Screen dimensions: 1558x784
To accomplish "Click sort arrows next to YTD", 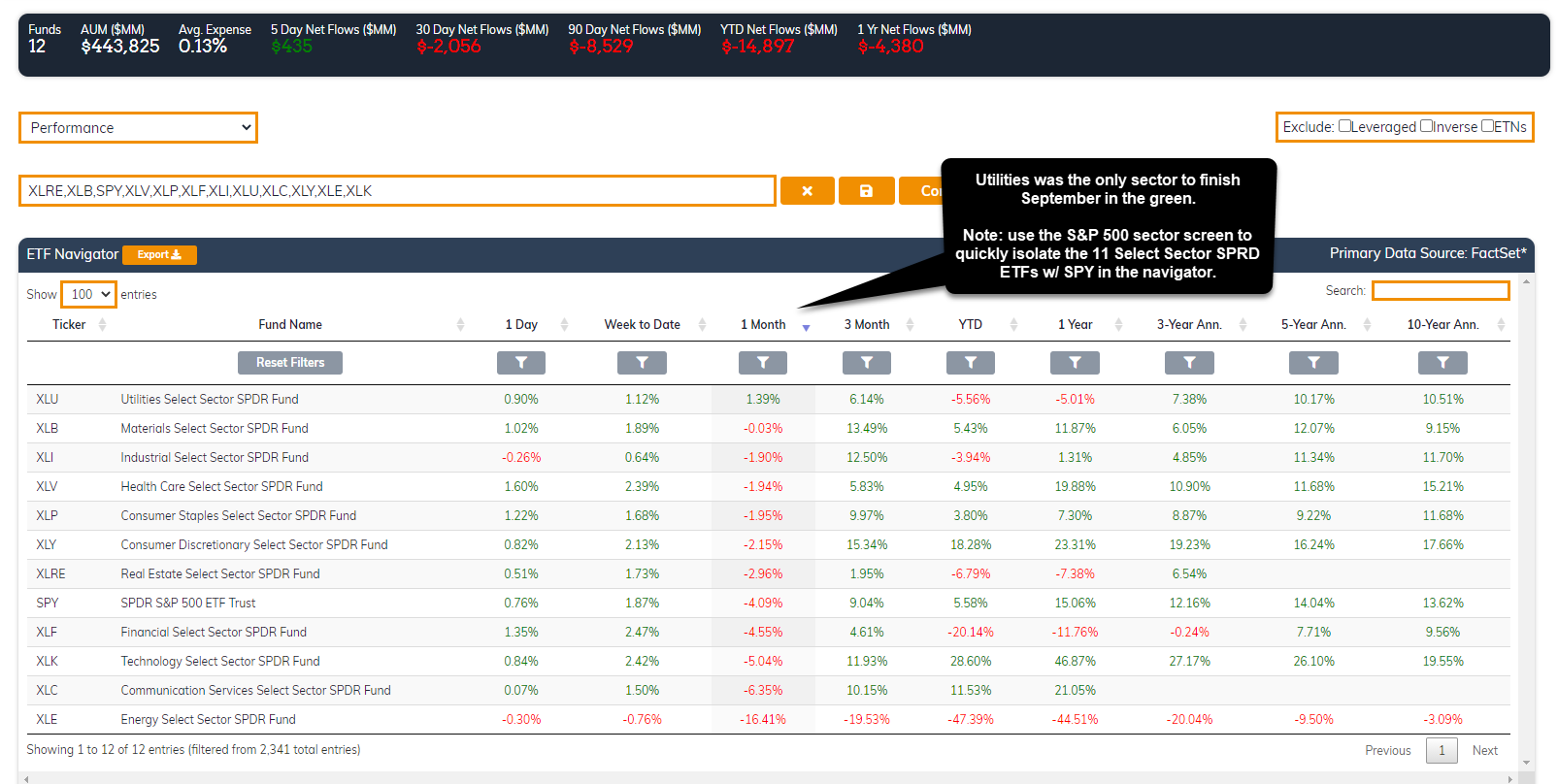I will click(1013, 324).
